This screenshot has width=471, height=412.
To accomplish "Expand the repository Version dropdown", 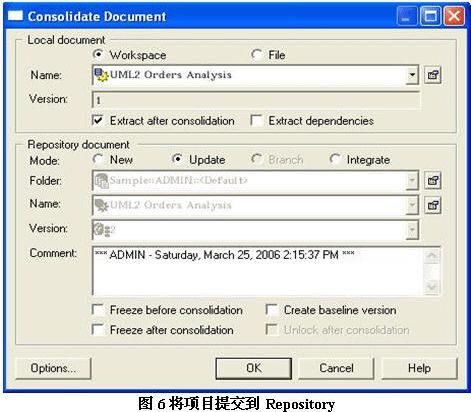I will [412, 230].
